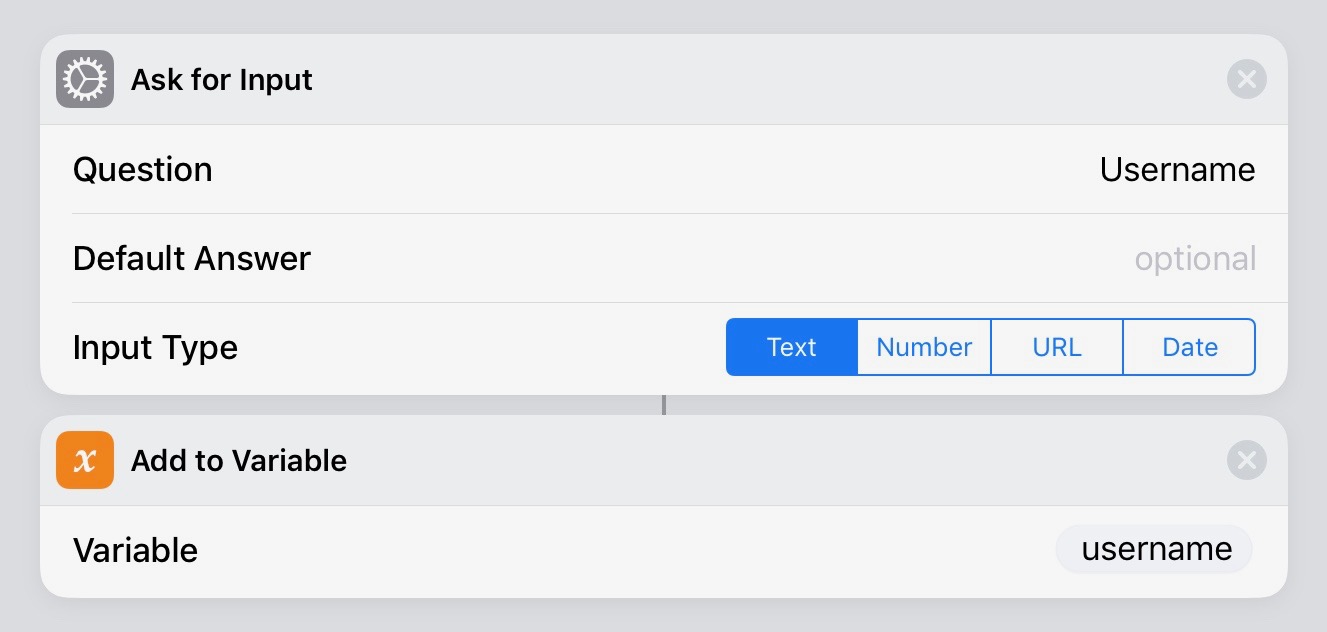Click the empty gray background below the actions
The image size is (1327, 632).
663,616
